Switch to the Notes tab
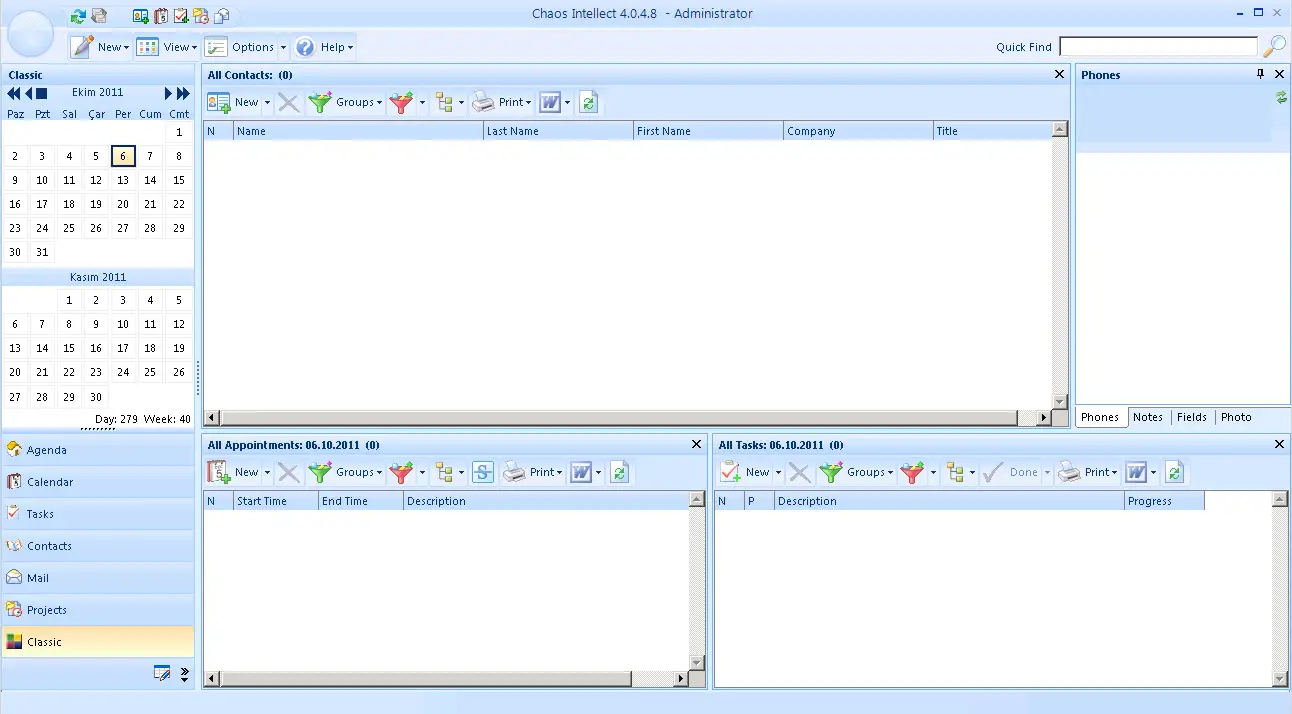The image size is (1292, 714). (1148, 417)
